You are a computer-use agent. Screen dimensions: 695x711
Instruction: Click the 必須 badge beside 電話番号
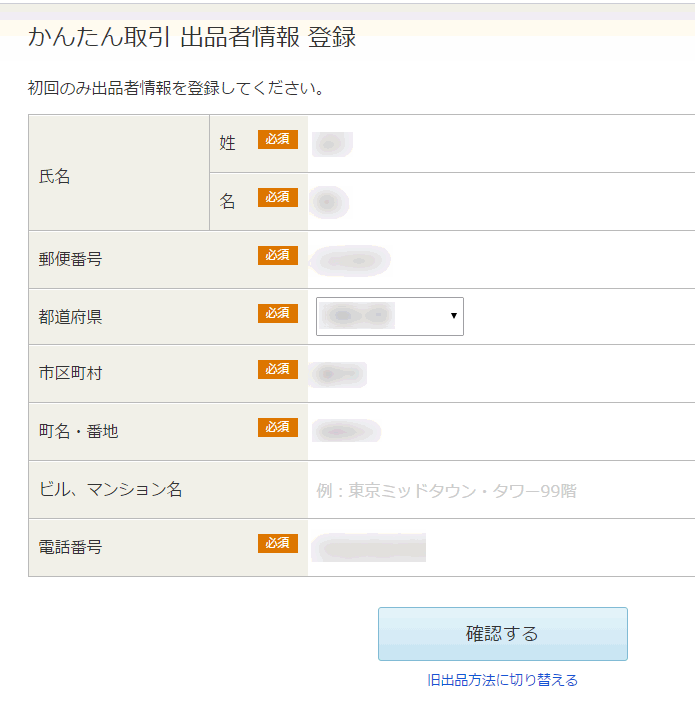tap(277, 544)
